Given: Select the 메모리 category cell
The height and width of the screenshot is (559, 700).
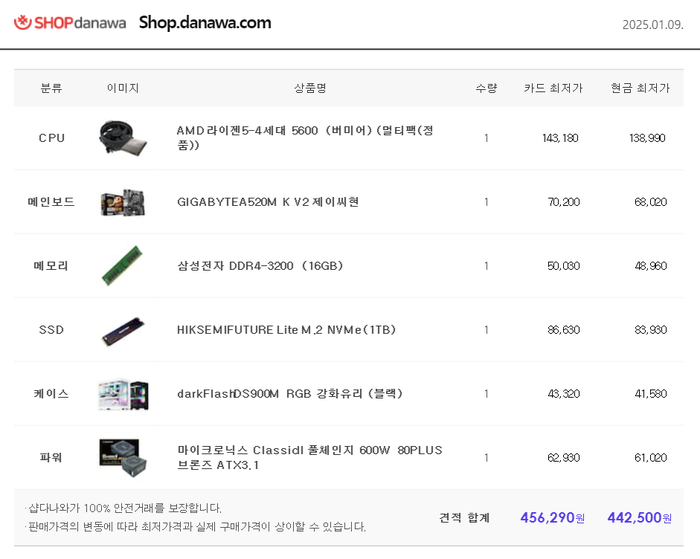Looking at the screenshot, I should point(51,266).
